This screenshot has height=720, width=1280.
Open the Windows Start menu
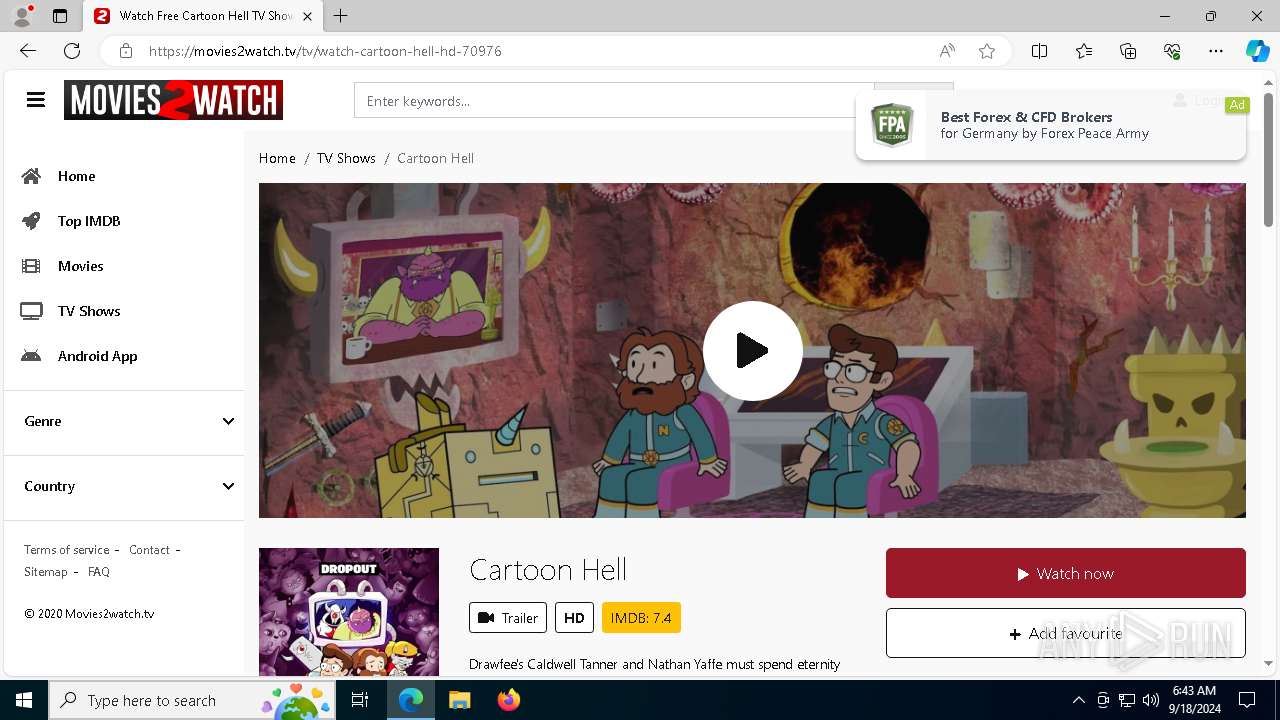coord(24,700)
